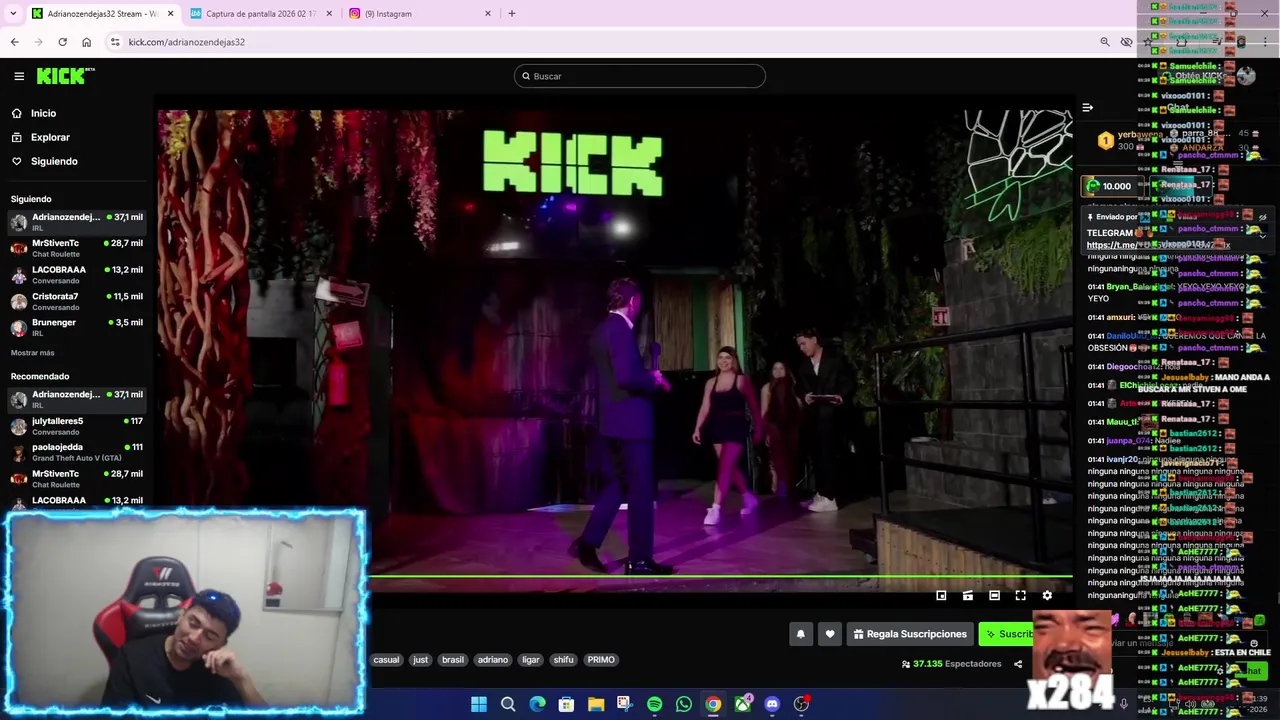Reload the current page

pyautogui.click(x=62, y=42)
